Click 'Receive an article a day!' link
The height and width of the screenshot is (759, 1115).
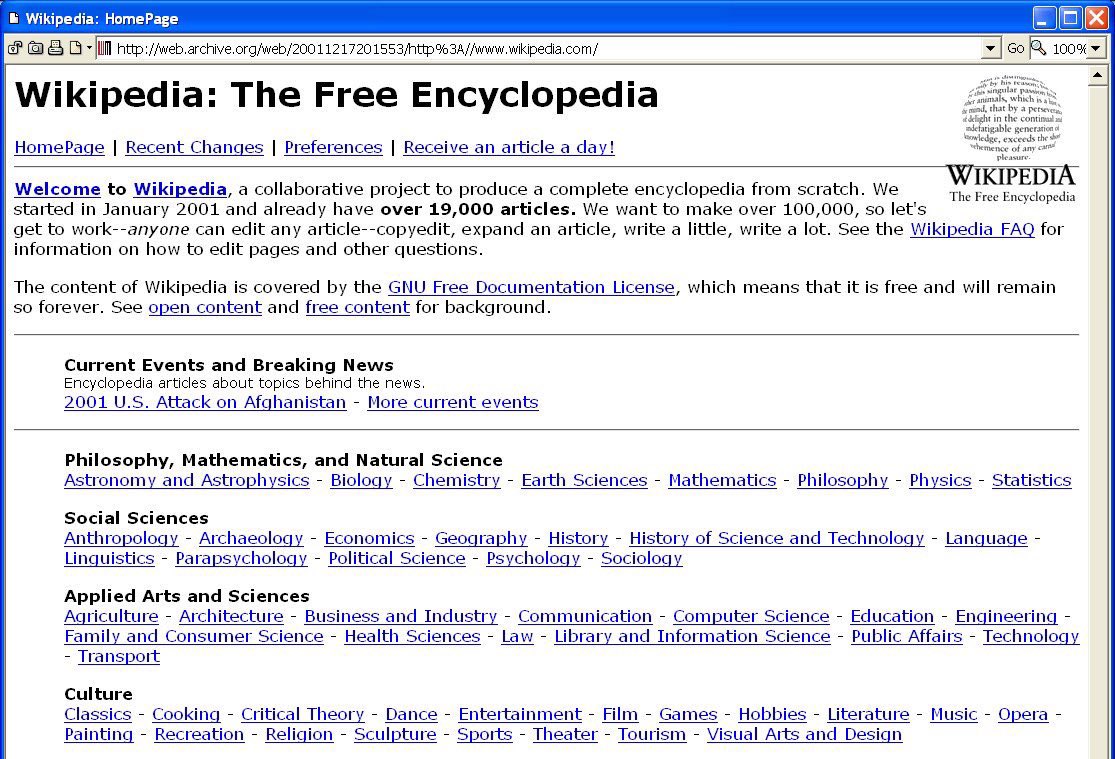point(509,147)
